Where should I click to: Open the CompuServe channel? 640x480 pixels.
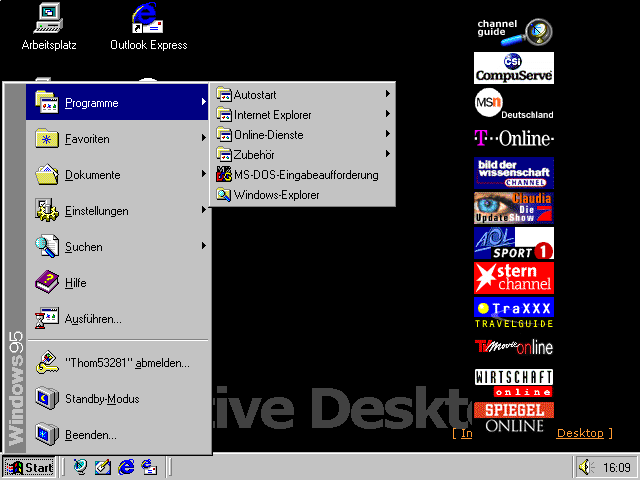tap(514, 68)
